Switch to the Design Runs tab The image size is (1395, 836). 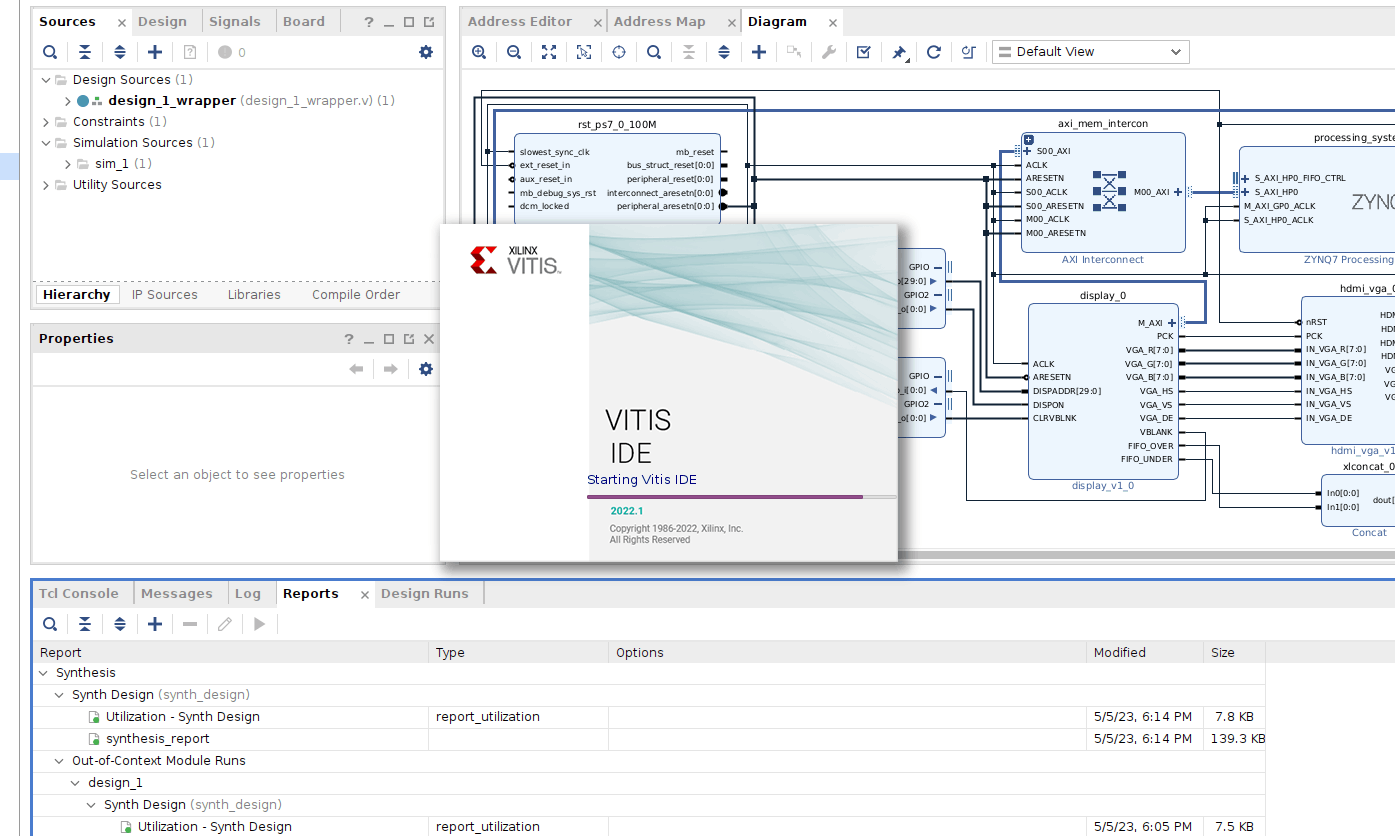click(425, 594)
